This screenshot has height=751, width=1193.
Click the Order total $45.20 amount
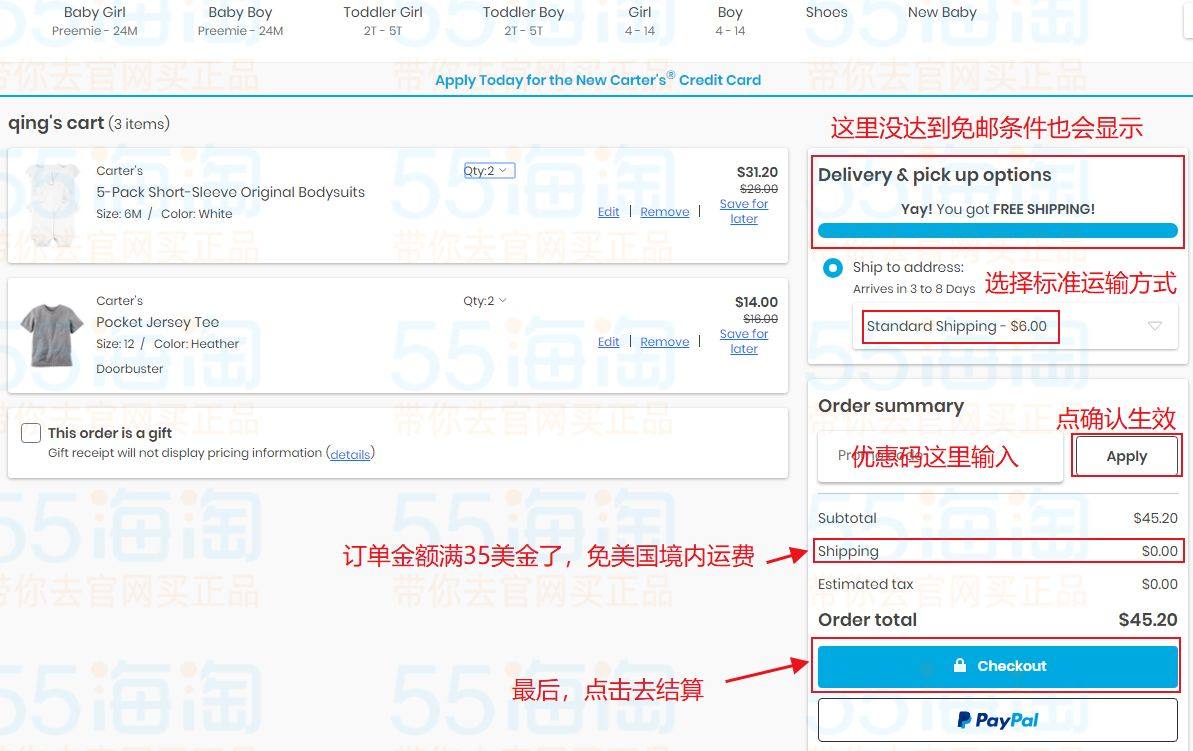[1147, 619]
